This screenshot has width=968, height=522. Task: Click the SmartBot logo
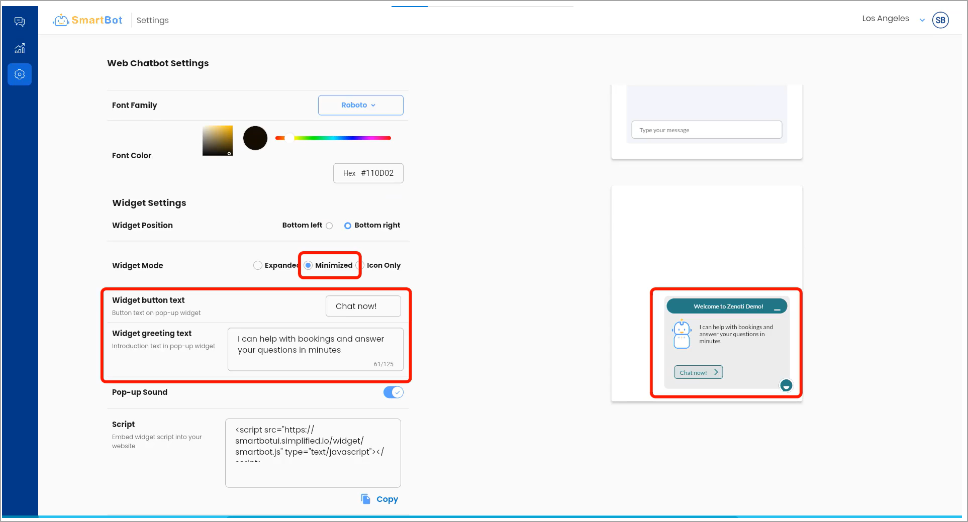point(88,20)
